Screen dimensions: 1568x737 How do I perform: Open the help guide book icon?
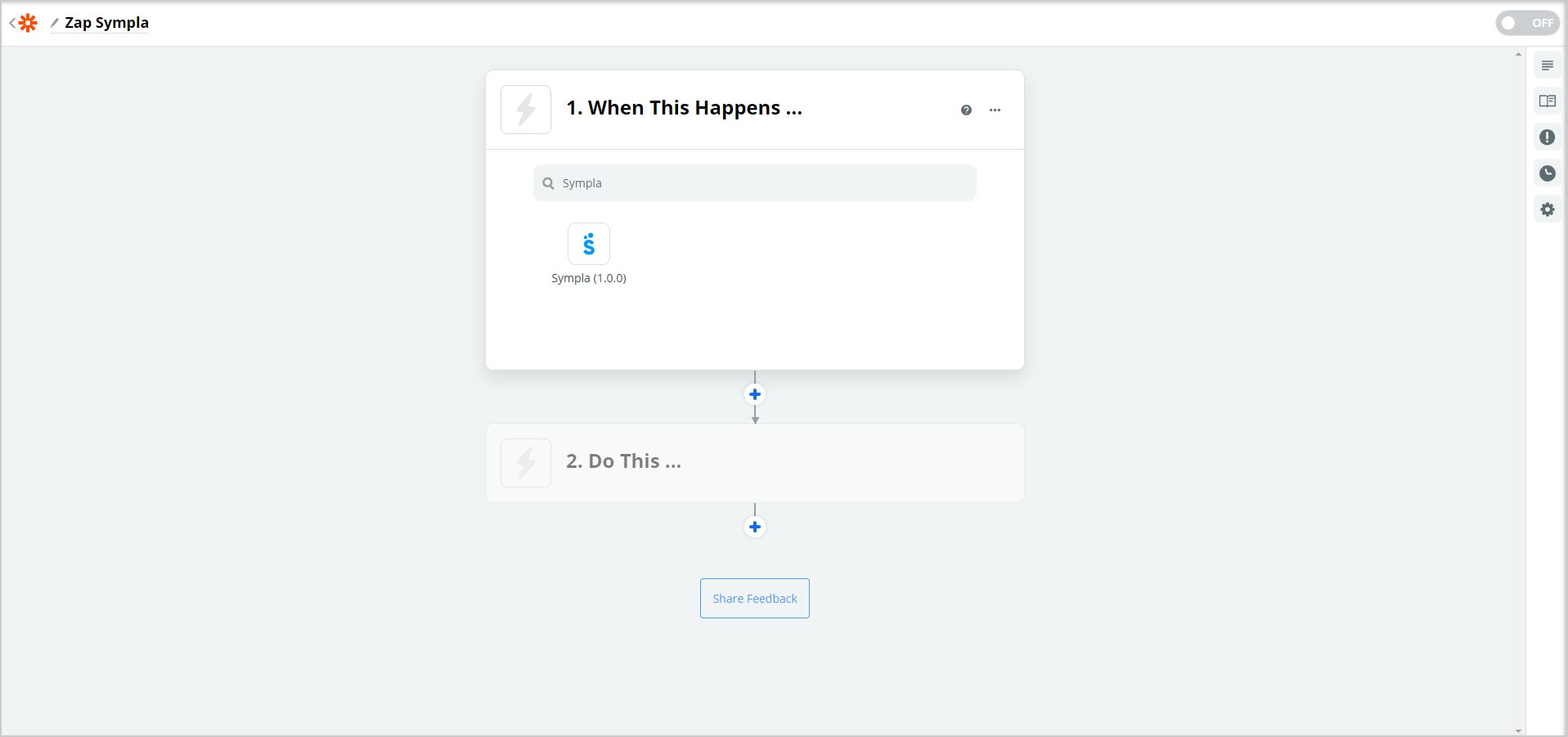pyautogui.click(x=1547, y=101)
